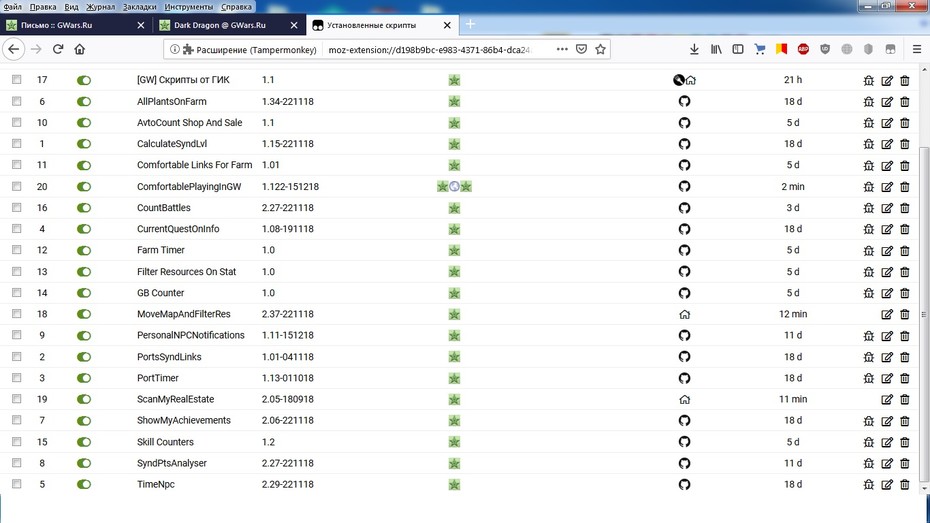
Task: Disable the CountBattles script toggle
Action: tap(84, 208)
